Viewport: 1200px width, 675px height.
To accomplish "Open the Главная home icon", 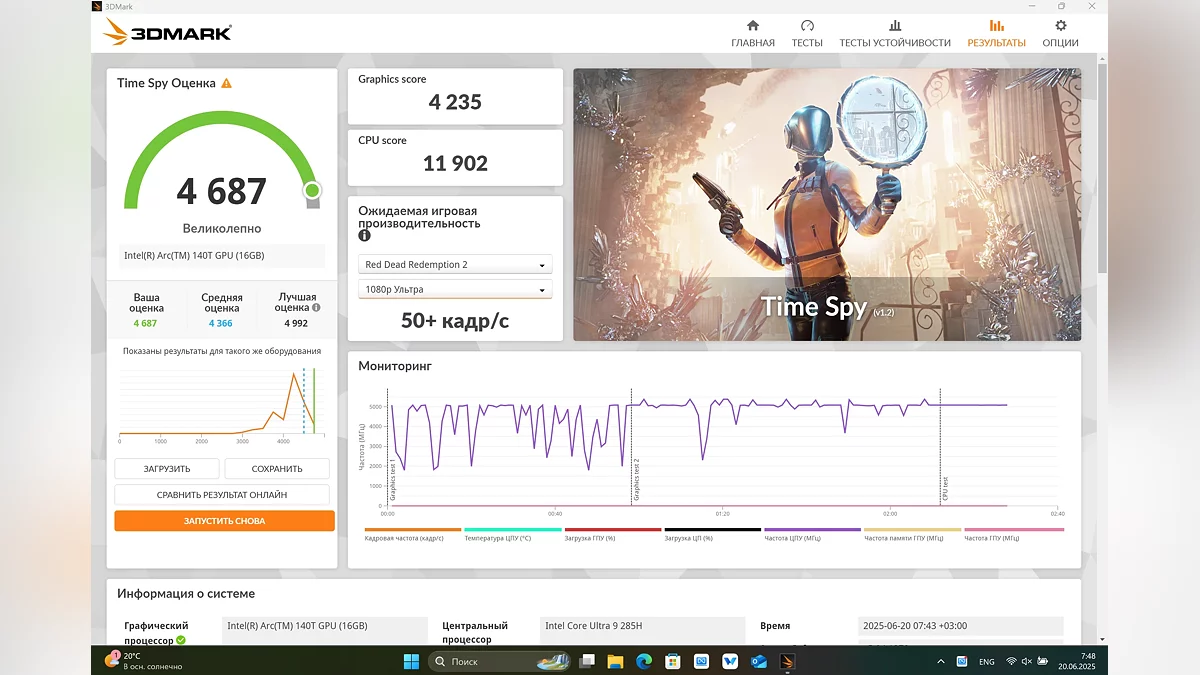I will tap(752, 26).
